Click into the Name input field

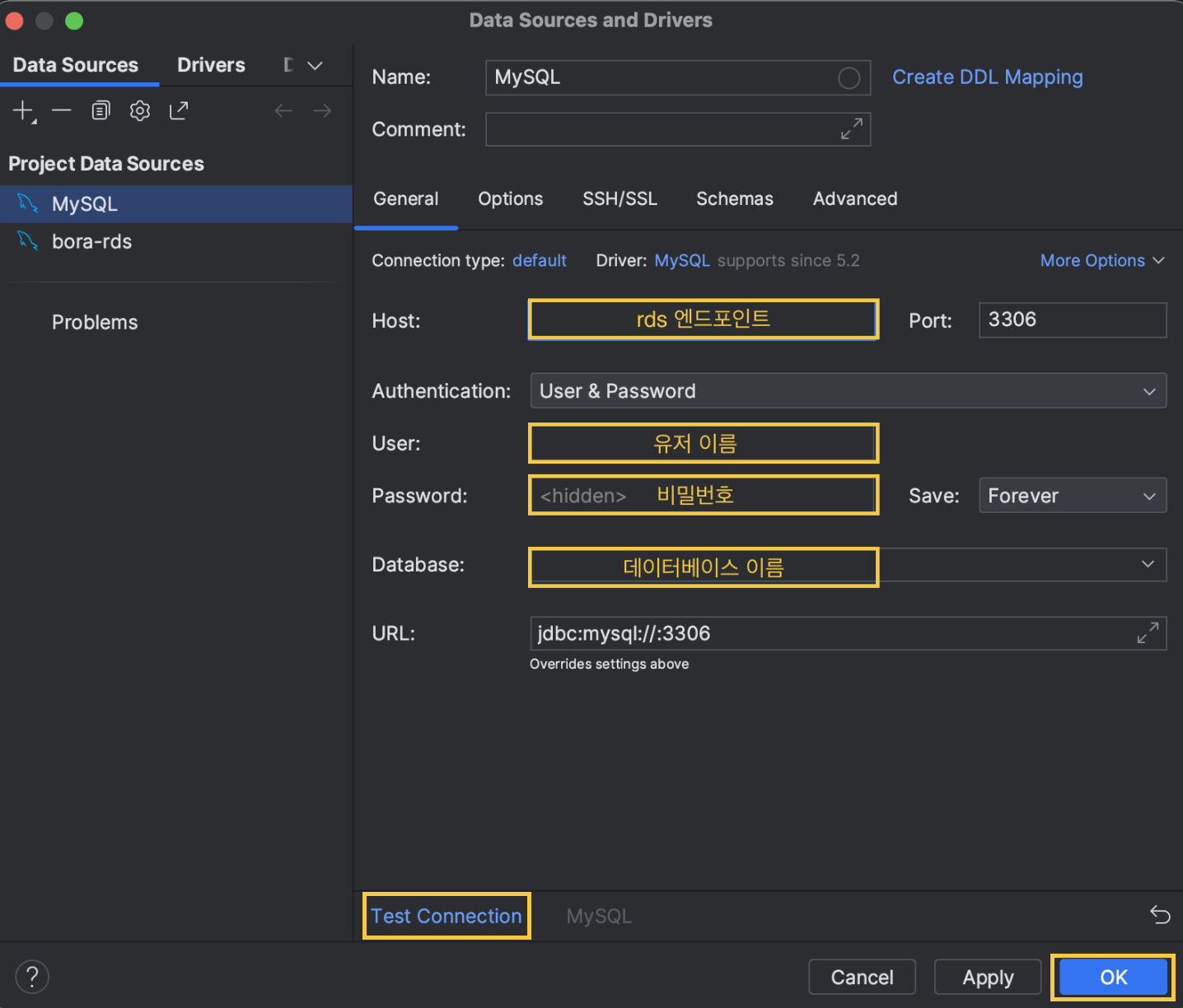coord(678,77)
